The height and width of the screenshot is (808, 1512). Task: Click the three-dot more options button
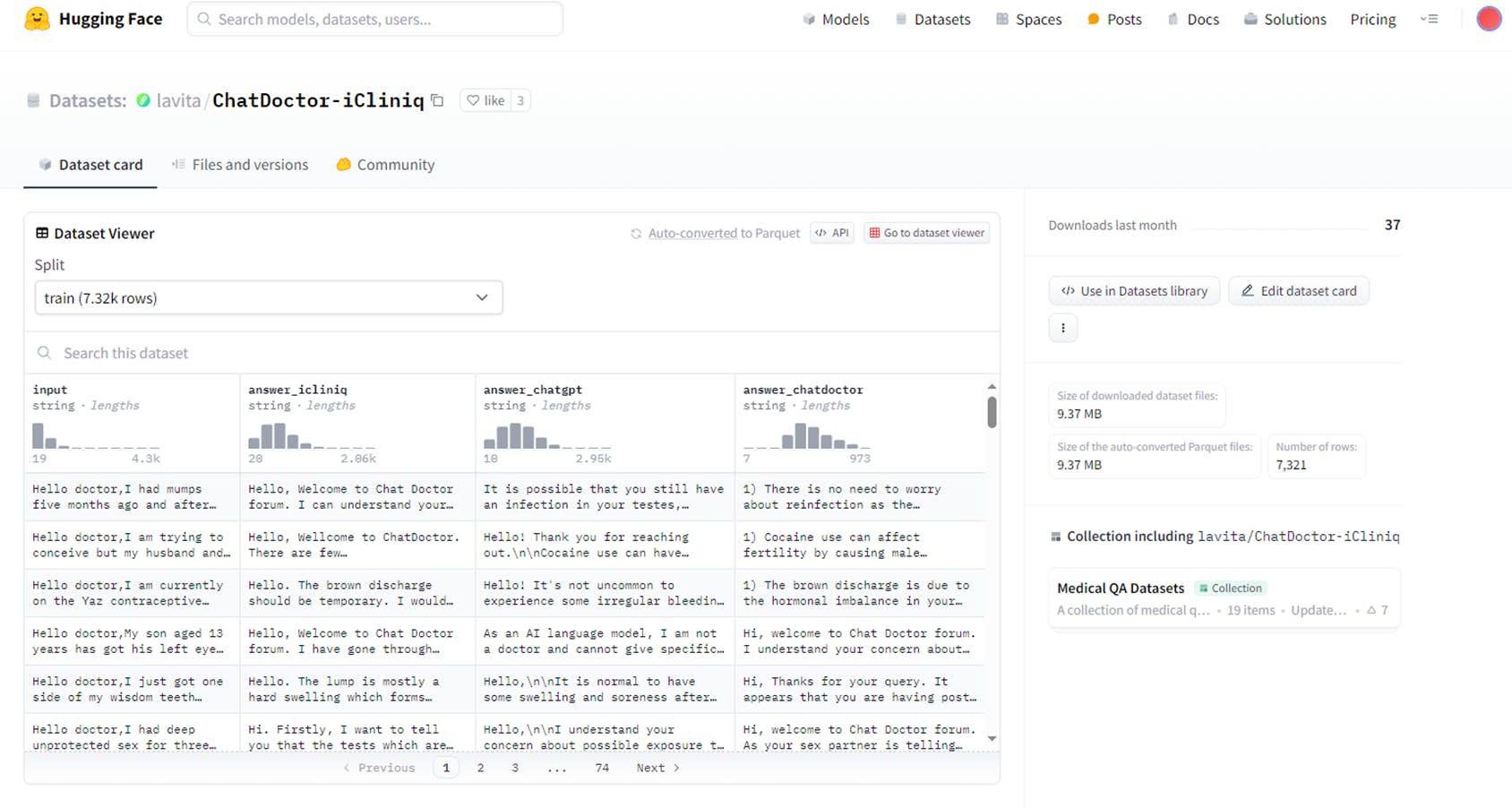point(1063,328)
